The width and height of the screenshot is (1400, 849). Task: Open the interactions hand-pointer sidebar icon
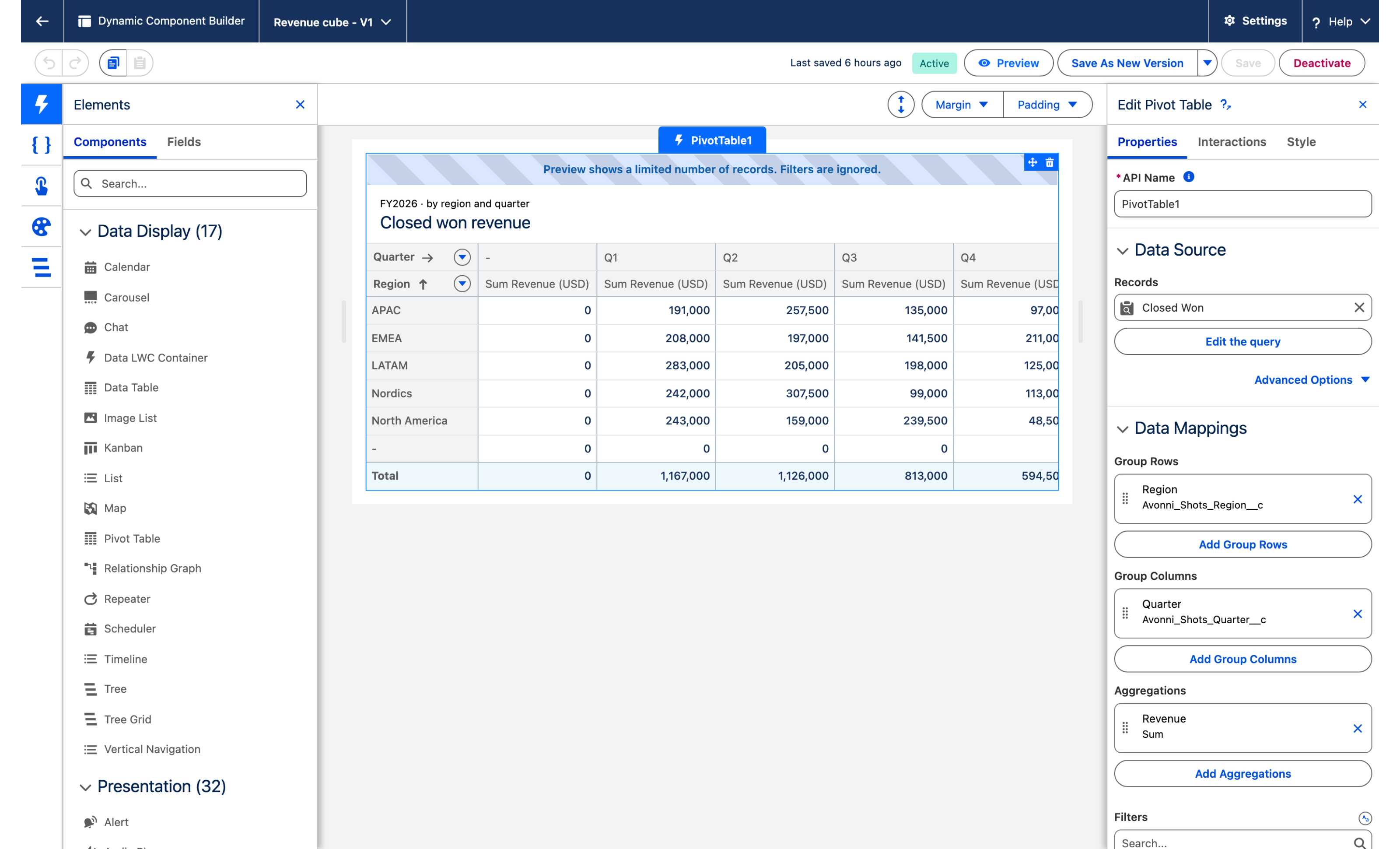pos(42,186)
